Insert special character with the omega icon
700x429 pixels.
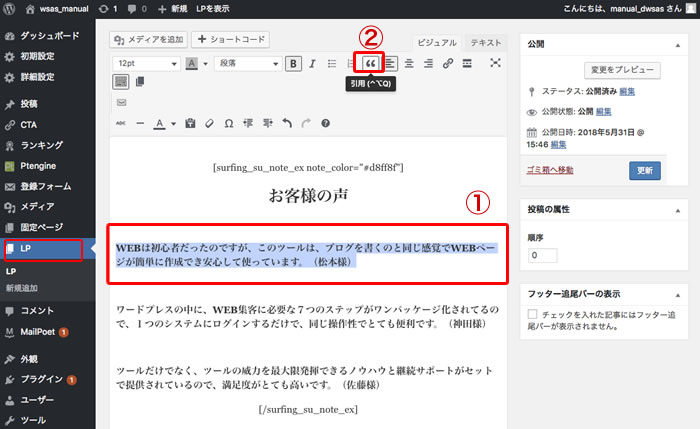pos(229,123)
